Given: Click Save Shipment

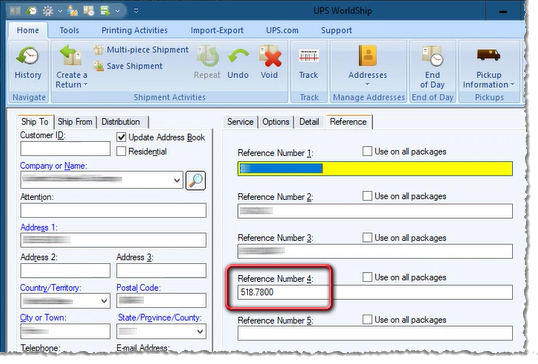Looking at the screenshot, I should [x=128, y=66].
